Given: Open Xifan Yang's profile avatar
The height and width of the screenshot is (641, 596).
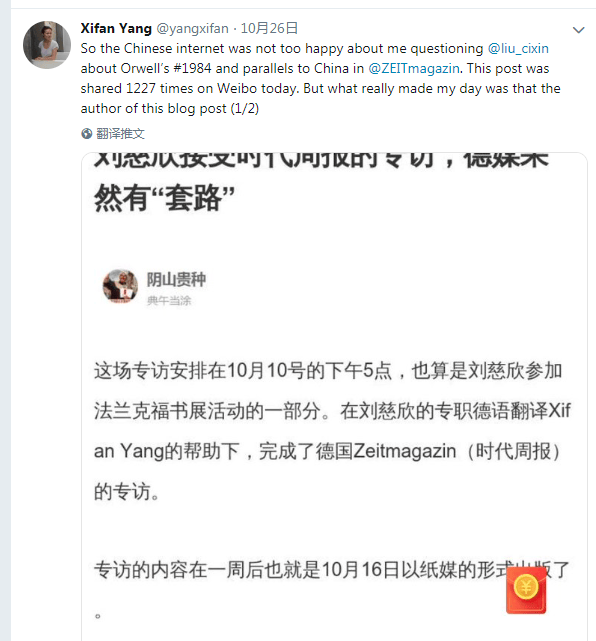Looking at the screenshot, I should point(47,45).
